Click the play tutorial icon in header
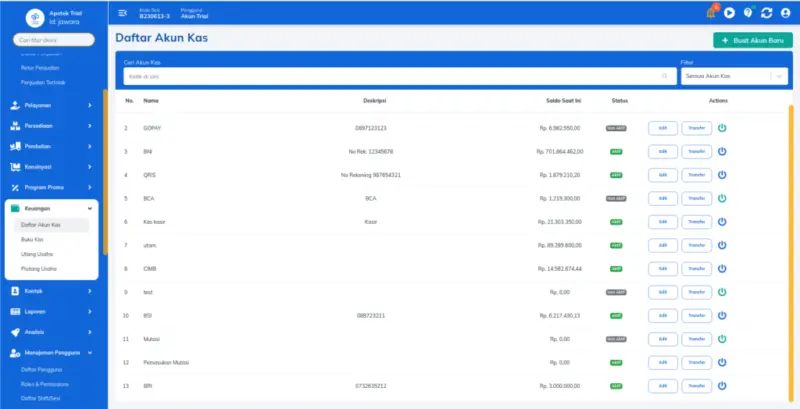800x409 pixels. coord(730,13)
